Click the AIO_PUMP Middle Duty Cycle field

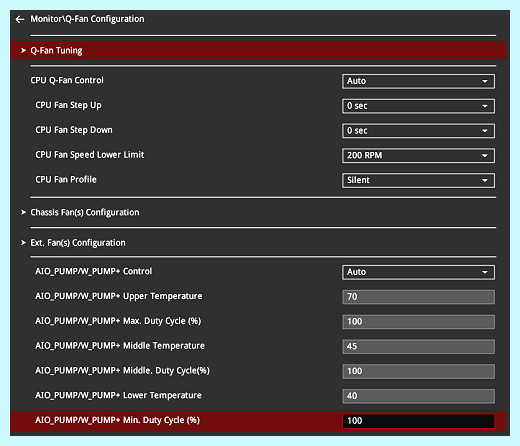click(x=418, y=371)
